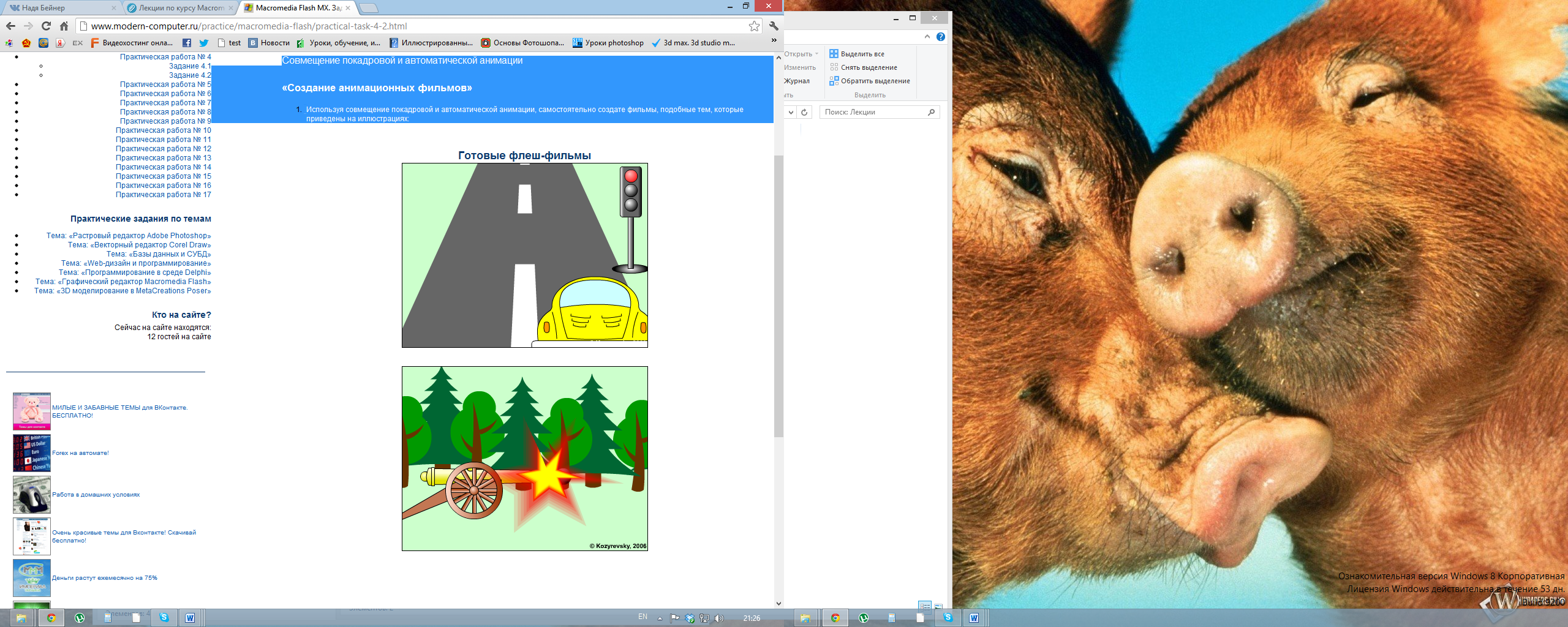Open the test bookmark

point(229,43)
